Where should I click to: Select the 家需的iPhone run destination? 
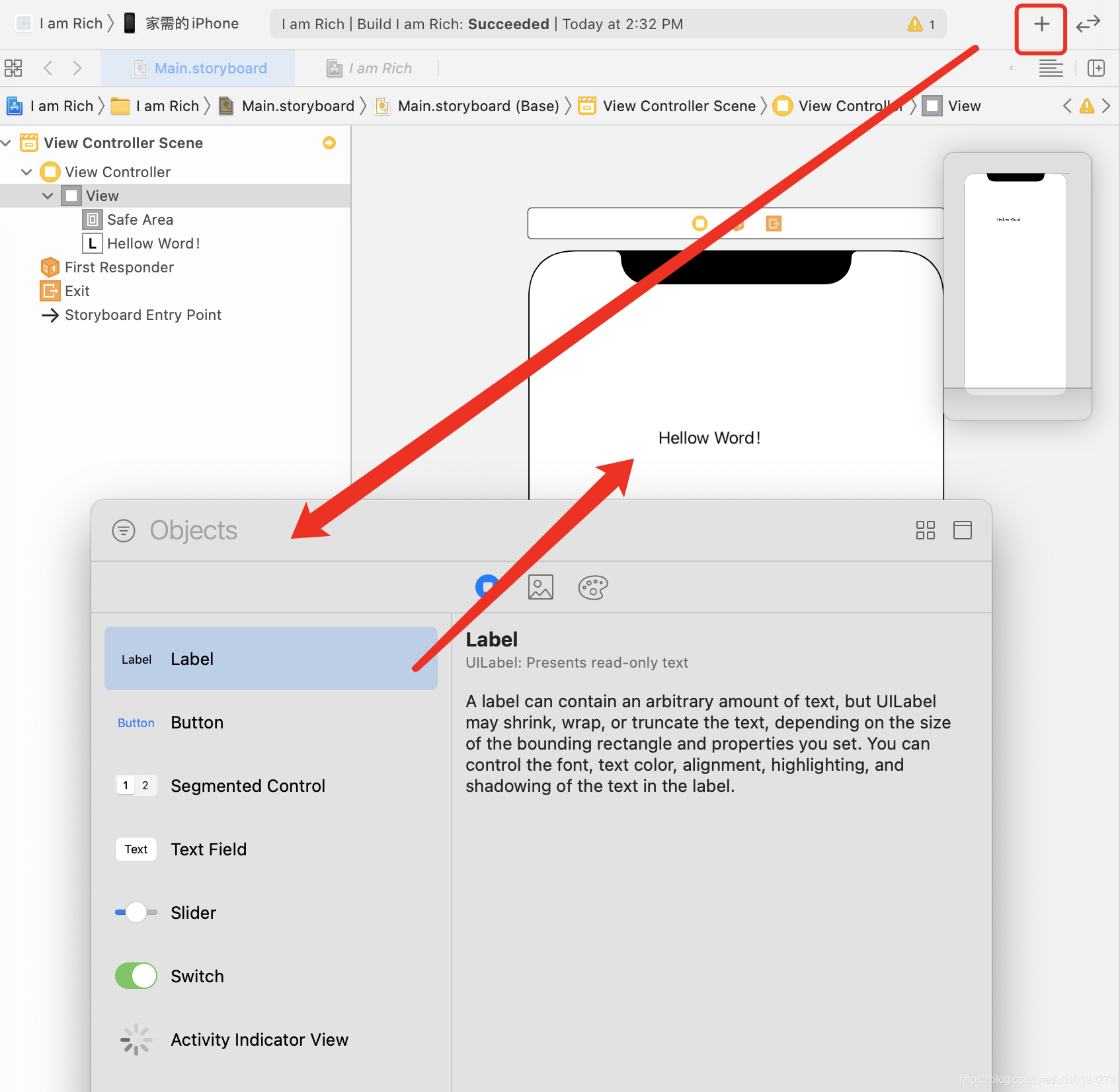tap(181, 24)
